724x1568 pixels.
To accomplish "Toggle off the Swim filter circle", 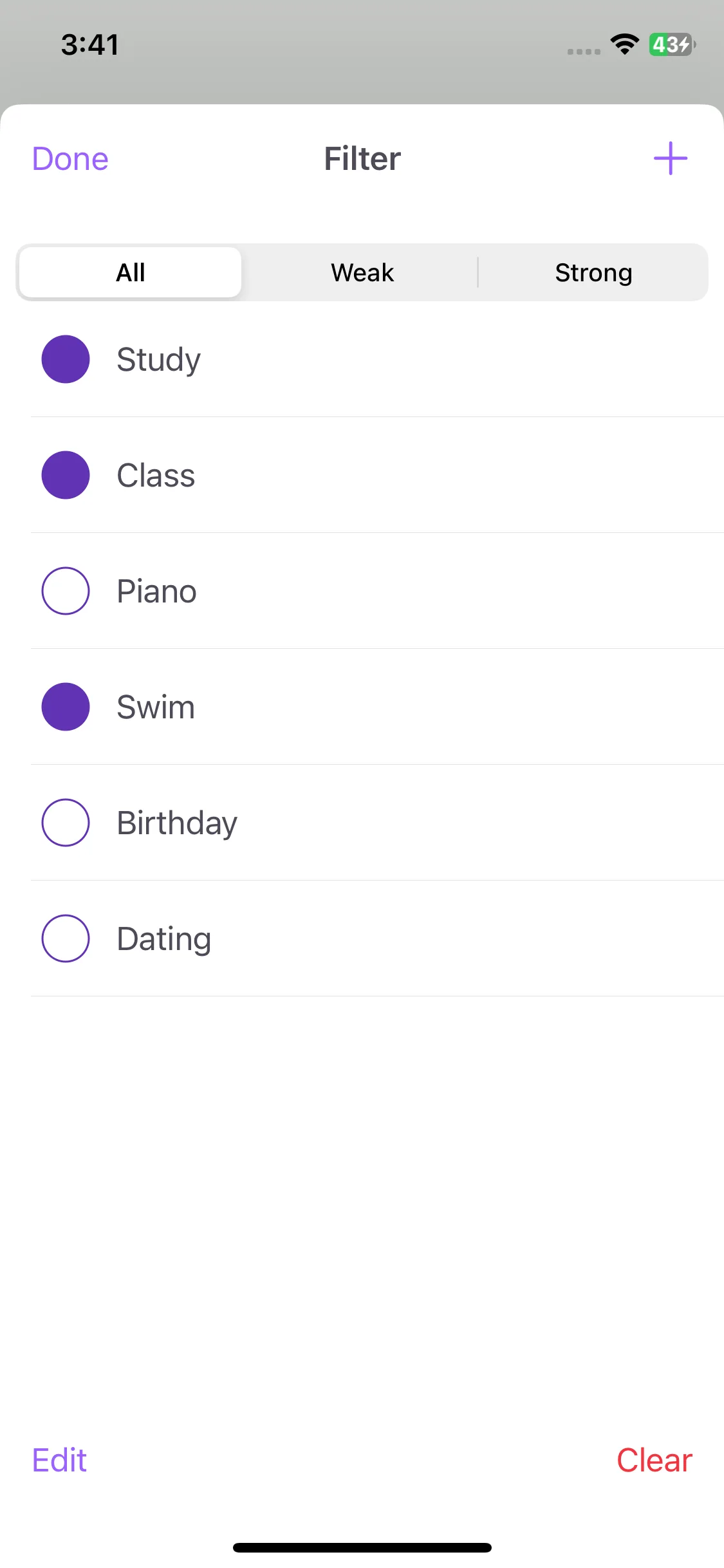I will [66, 707].
